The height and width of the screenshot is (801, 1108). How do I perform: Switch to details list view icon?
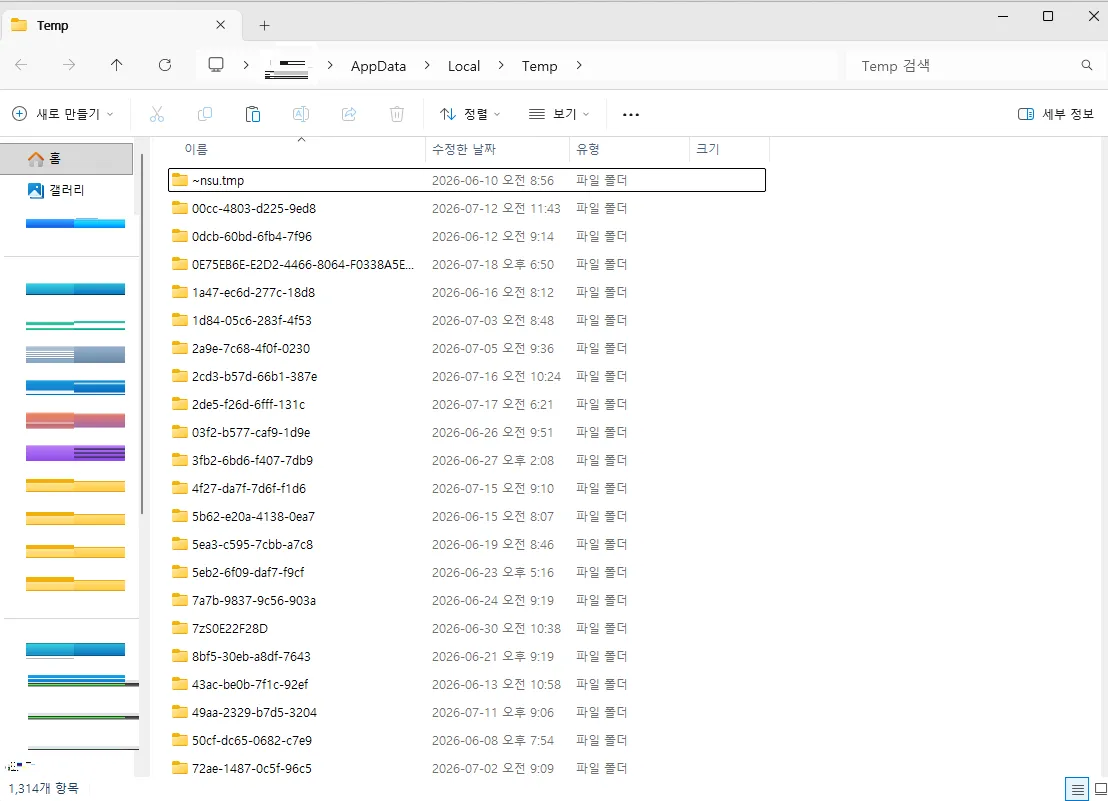tap(1077, 789)
